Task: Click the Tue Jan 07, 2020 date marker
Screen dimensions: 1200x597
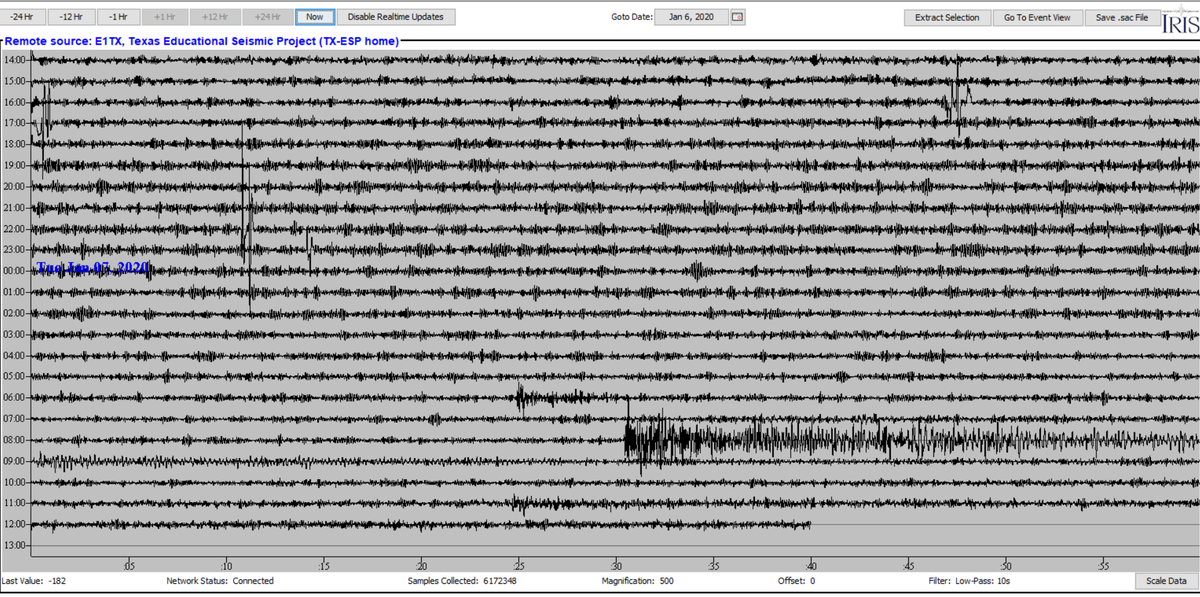Action: point(92,267)
